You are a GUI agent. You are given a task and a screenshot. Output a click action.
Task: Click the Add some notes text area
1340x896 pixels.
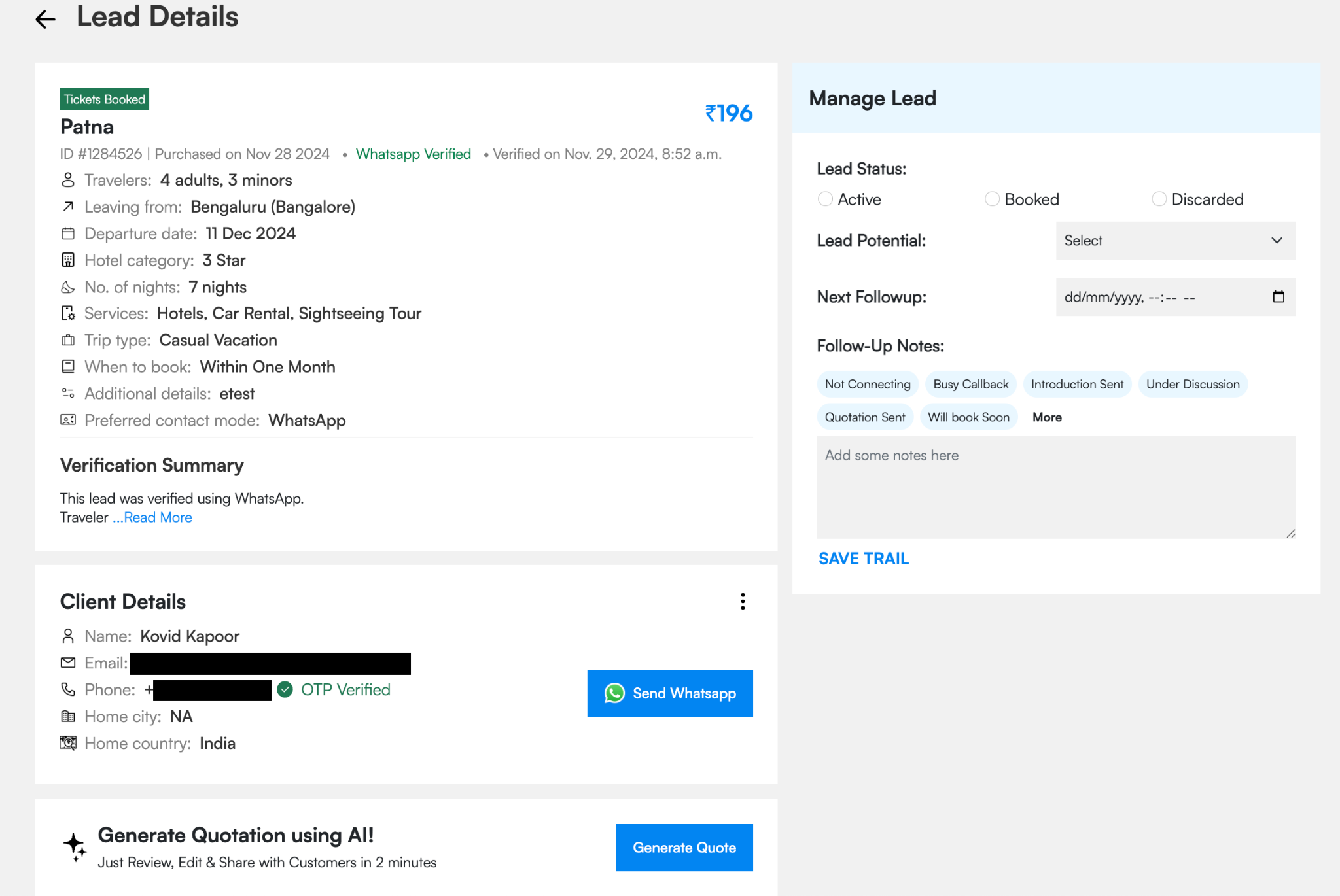tap(1055, 487)
